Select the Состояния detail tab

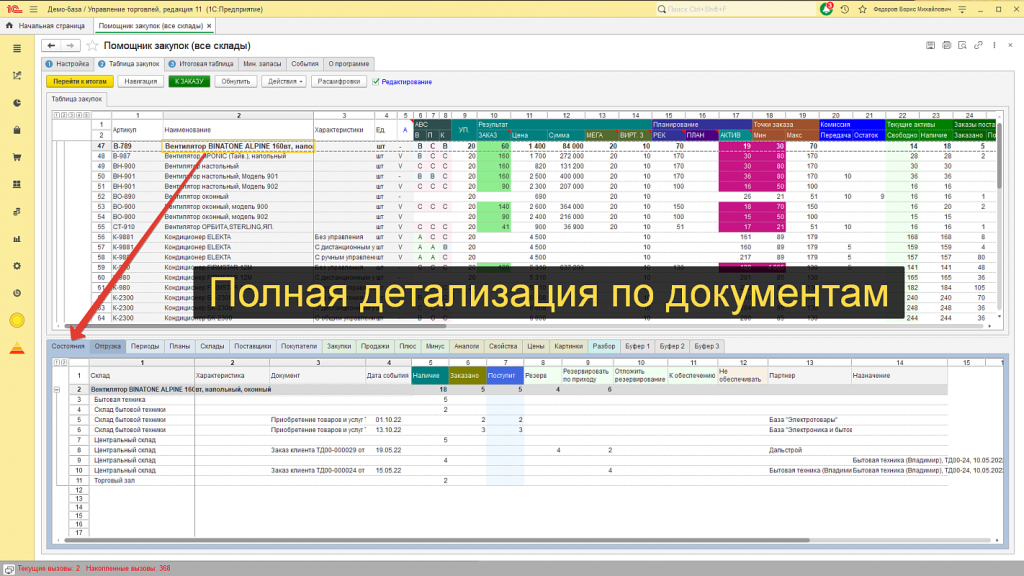pyautogui.click(x=69, y=346)
